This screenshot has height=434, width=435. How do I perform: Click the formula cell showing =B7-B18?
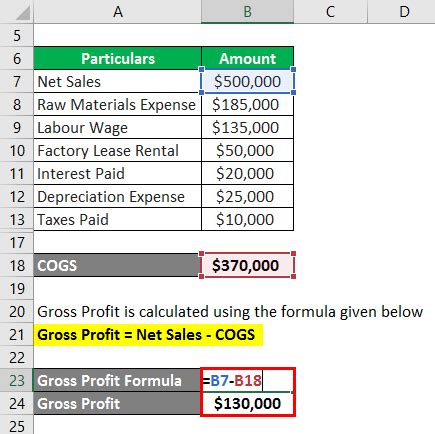click(x=247, y=381)
